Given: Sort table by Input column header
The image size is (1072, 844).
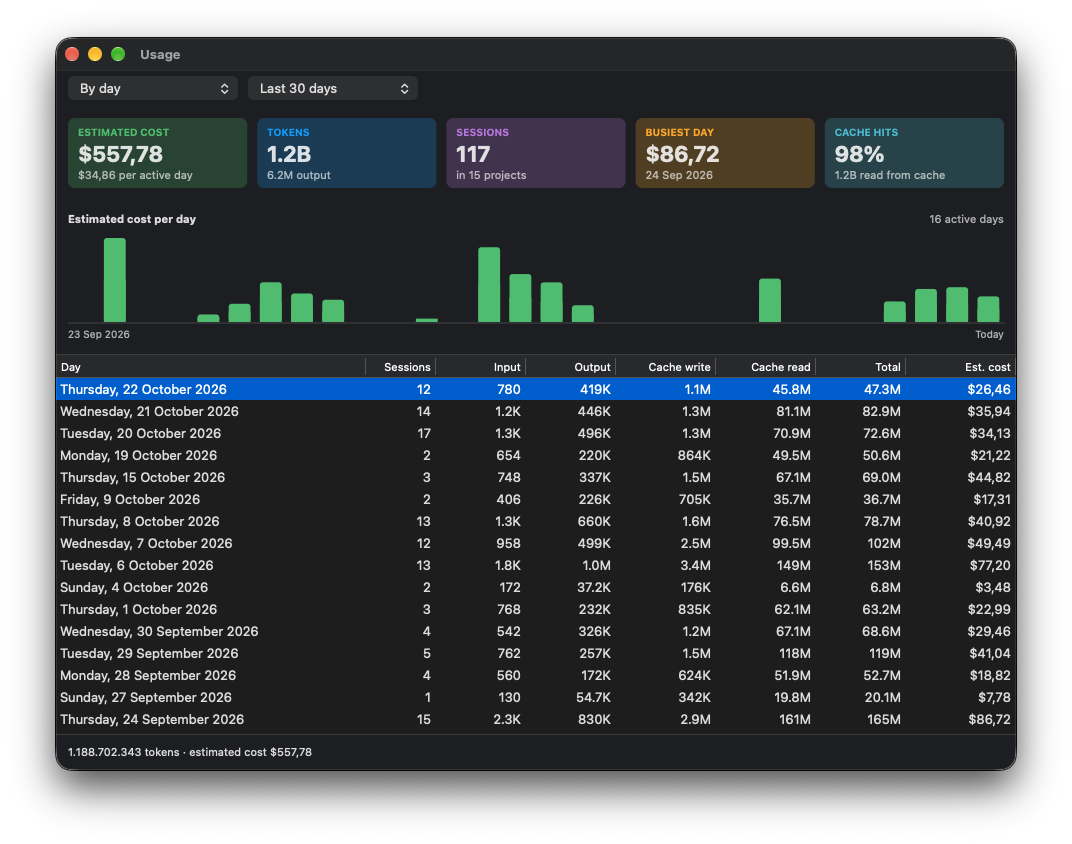Looking at the screenshot, I should [x=481, y=367].
